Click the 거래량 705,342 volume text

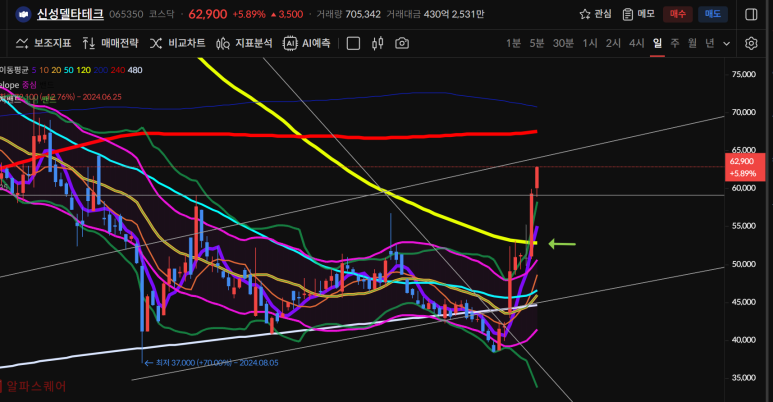tap(349, 14)
